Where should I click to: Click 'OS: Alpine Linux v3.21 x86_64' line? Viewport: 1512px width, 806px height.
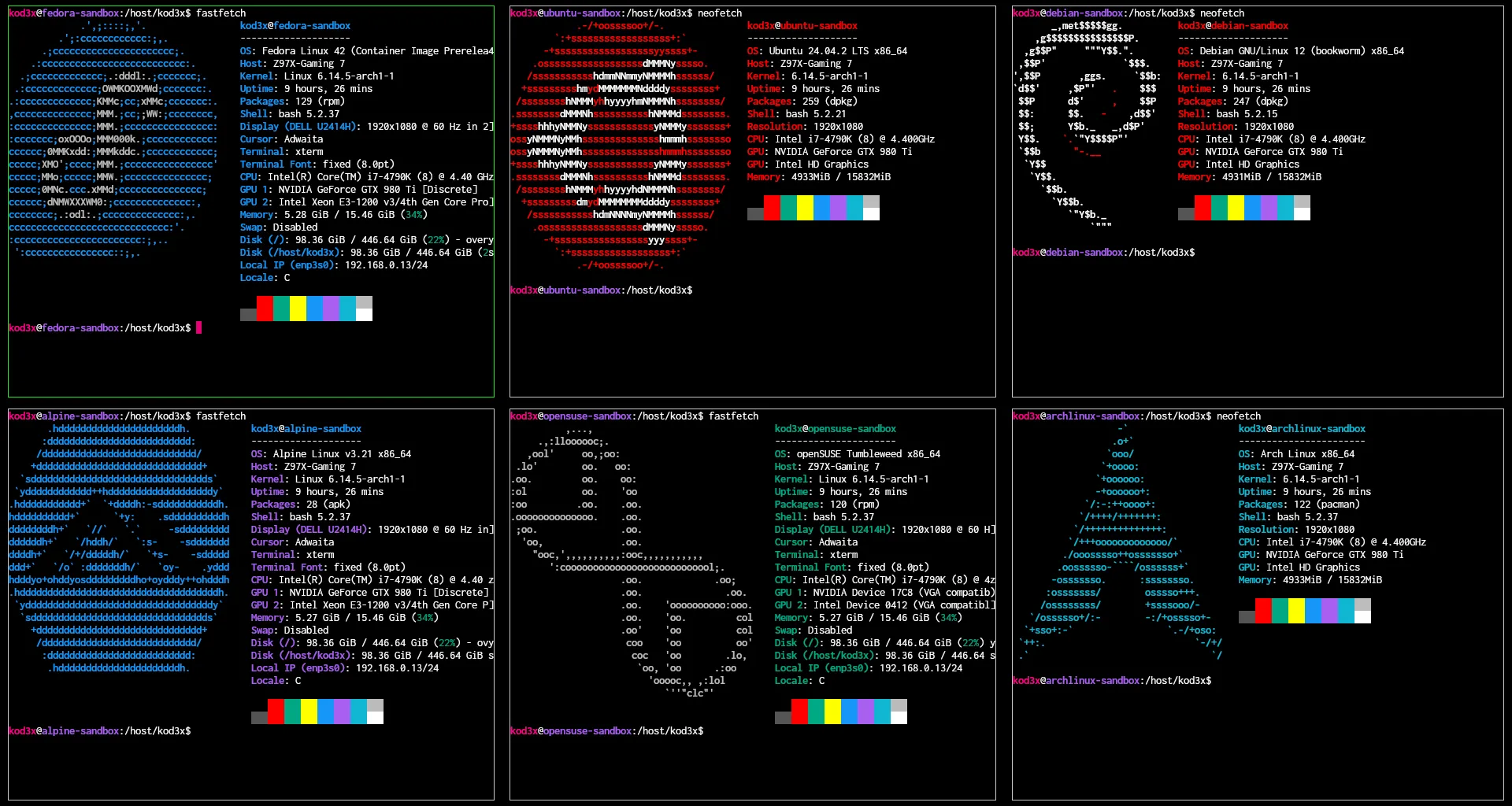[x=331, y=454]
